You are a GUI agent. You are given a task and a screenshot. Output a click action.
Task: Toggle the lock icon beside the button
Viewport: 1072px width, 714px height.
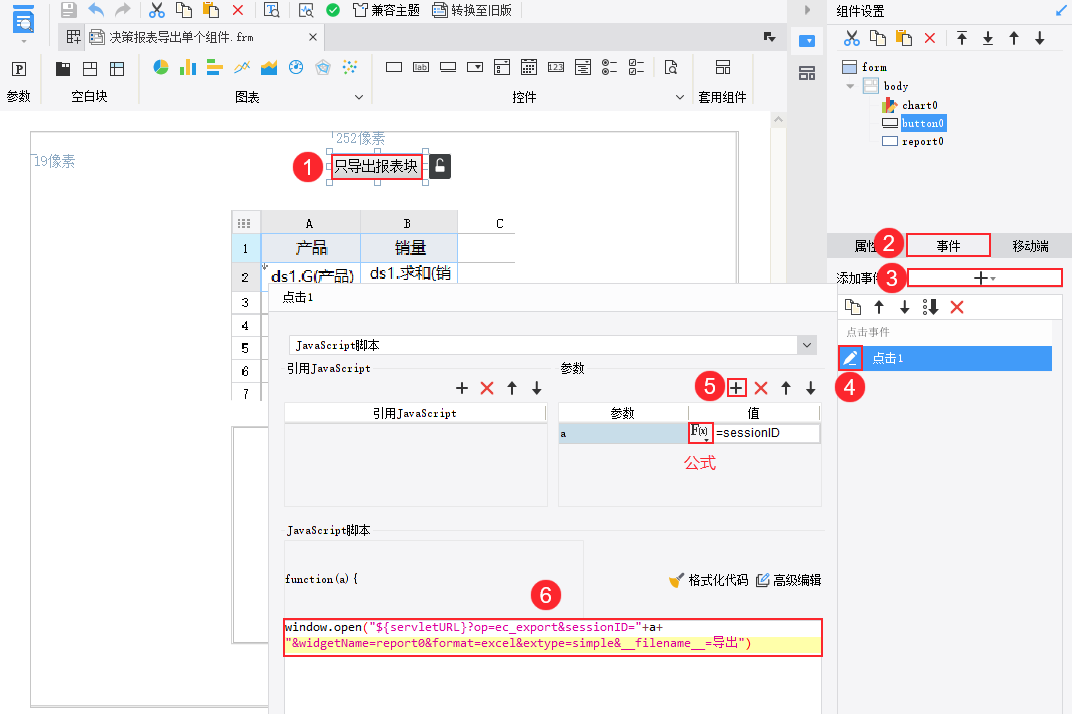tap(440, 166)
